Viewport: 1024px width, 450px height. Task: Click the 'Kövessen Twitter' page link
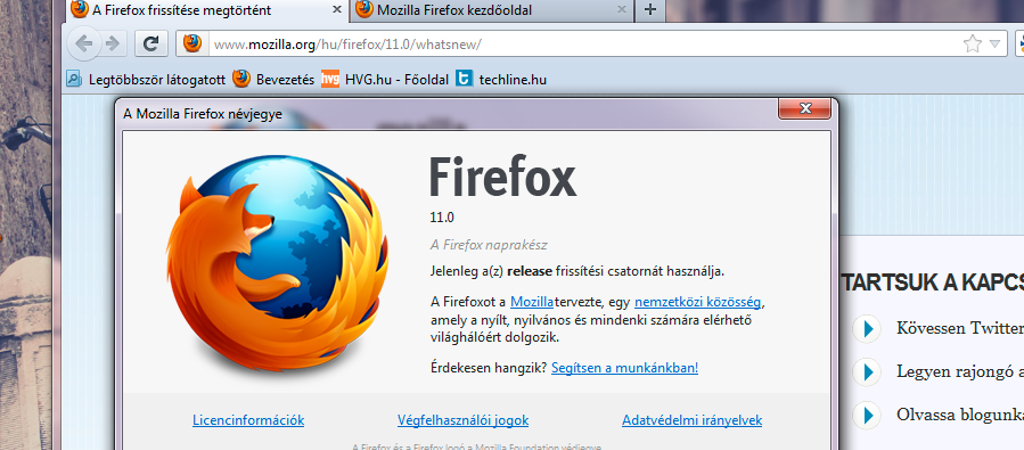coord(960,328)
